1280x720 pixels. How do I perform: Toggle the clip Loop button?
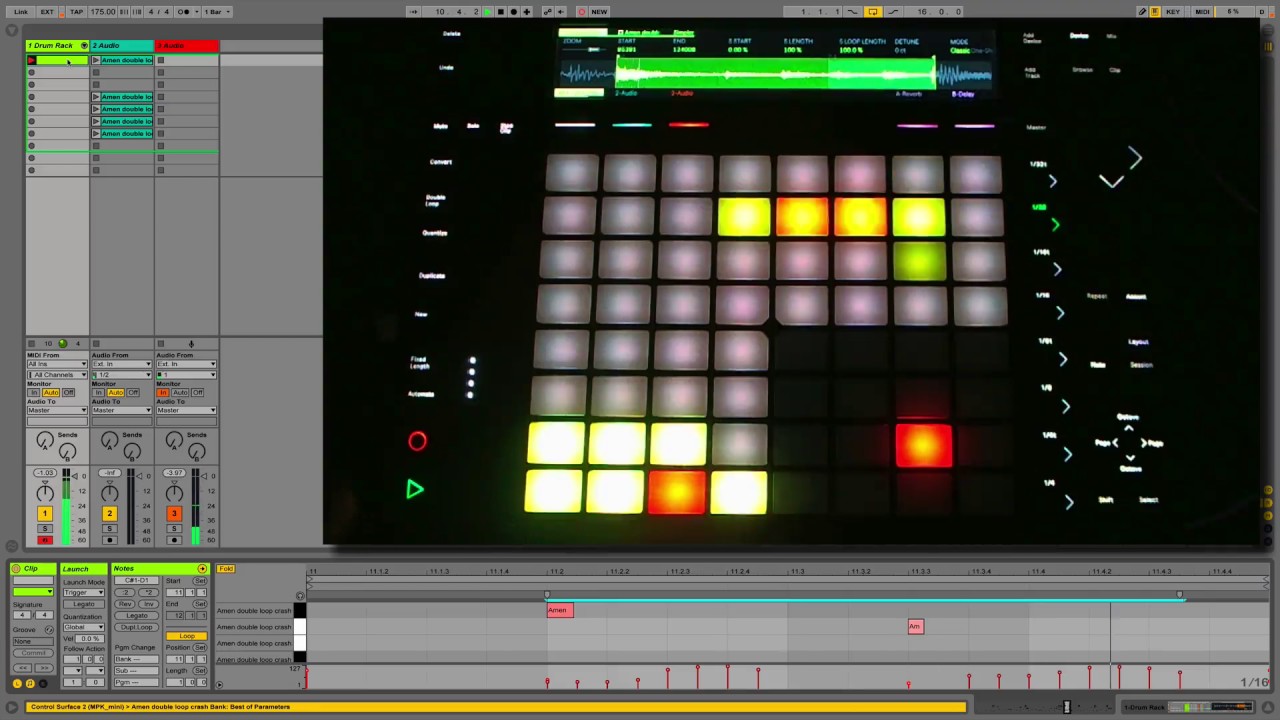click(187, 636)
